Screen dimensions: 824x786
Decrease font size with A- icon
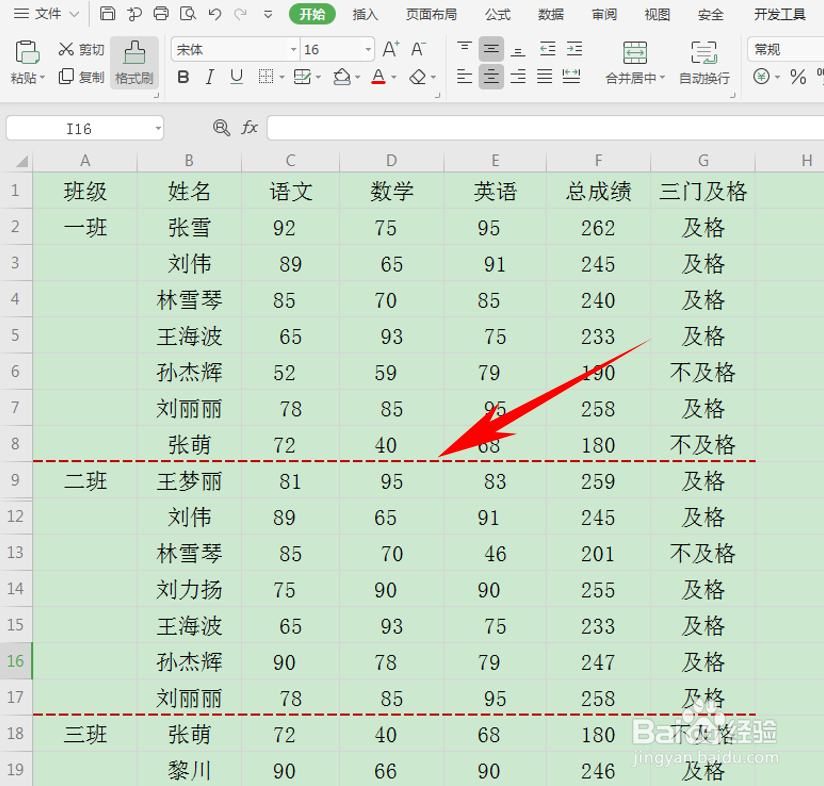418,49
